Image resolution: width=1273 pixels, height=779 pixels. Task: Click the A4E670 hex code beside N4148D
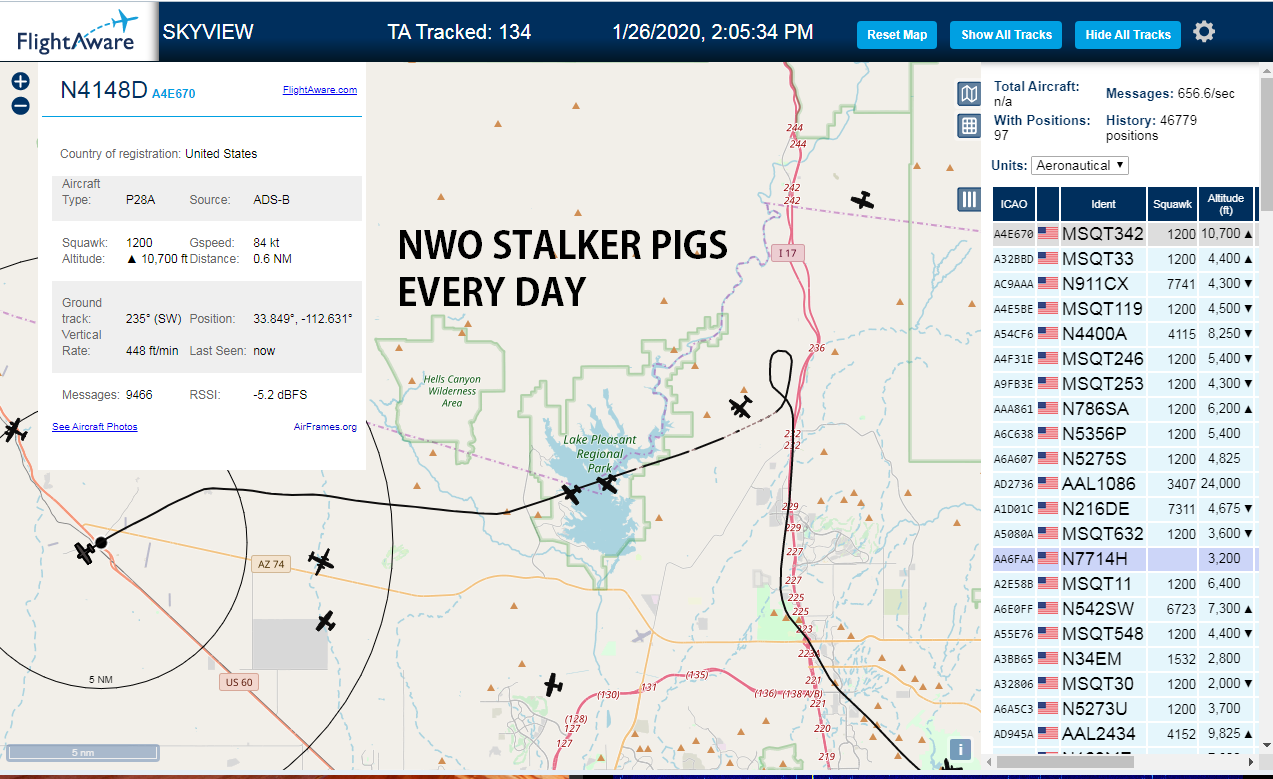pos(174,94)
